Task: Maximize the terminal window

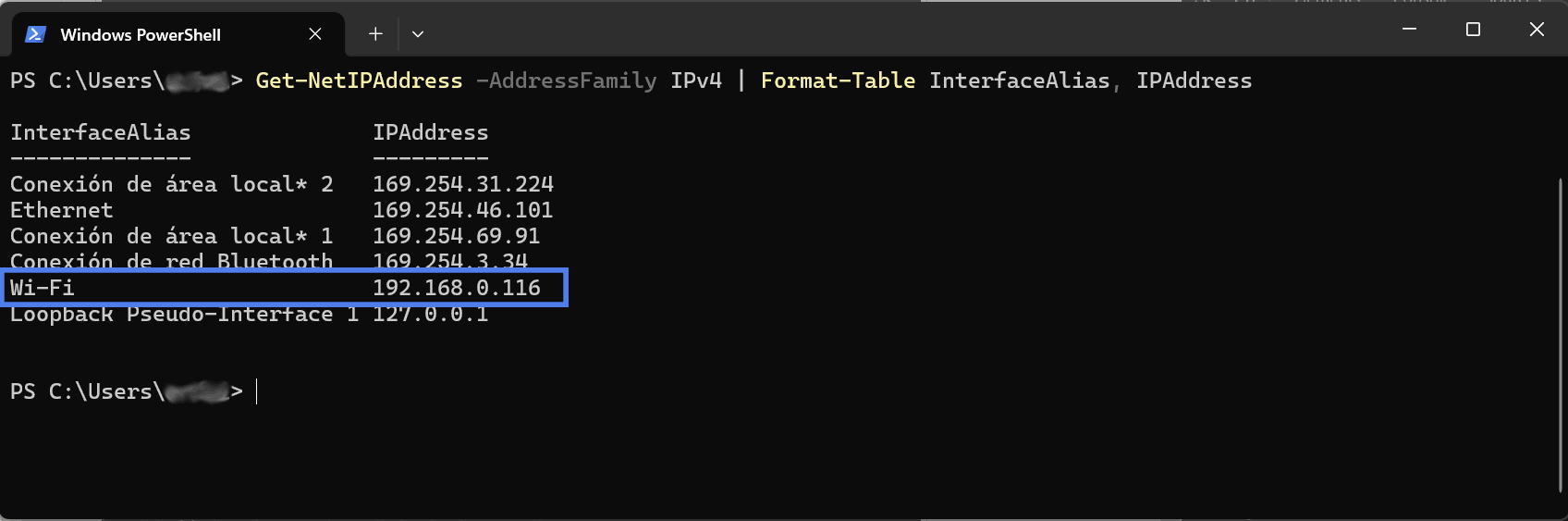Action: click(x=1473, y=30)
